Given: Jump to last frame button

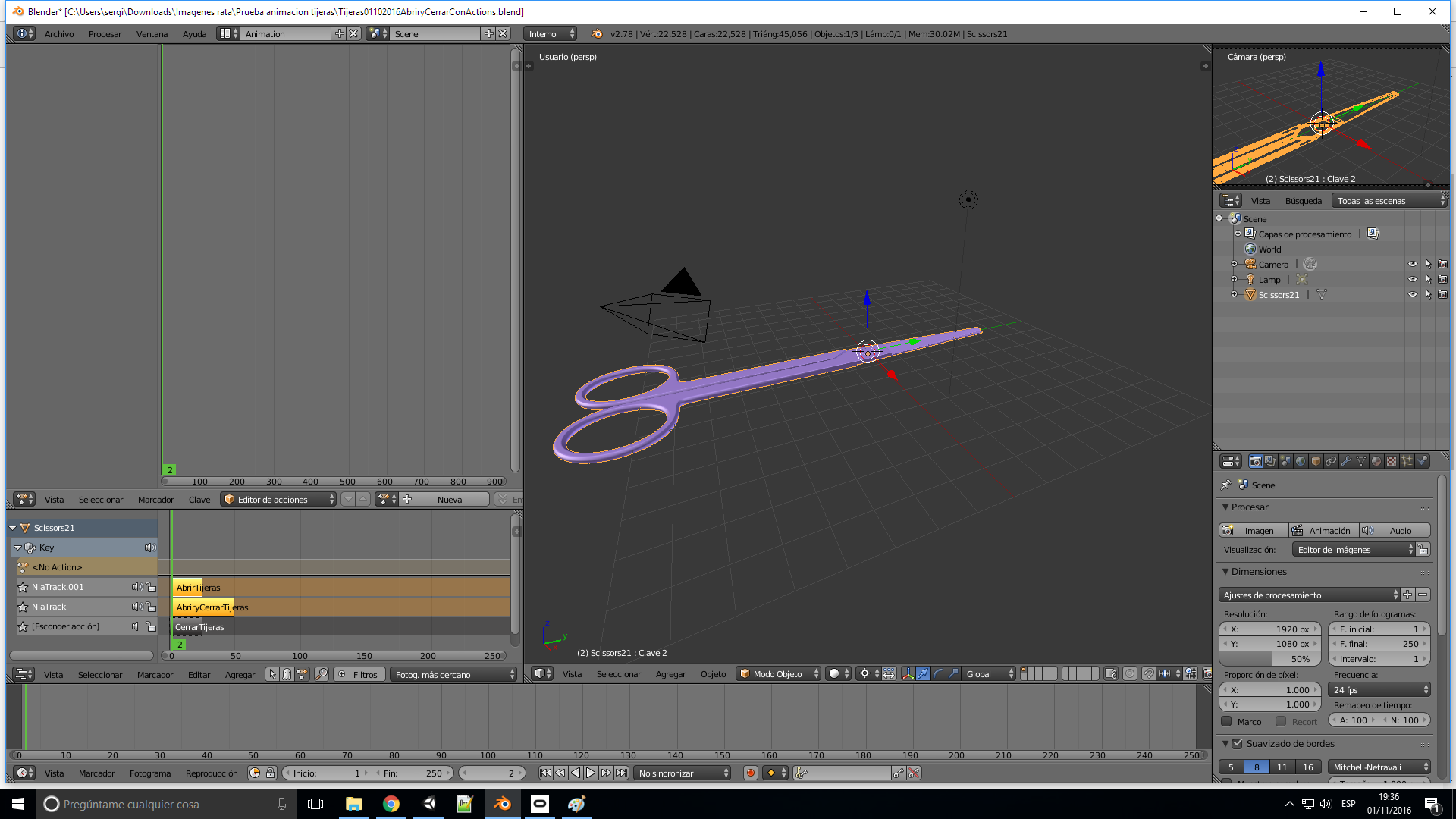Looking at the screenshot, I should [x=621, y=773].
